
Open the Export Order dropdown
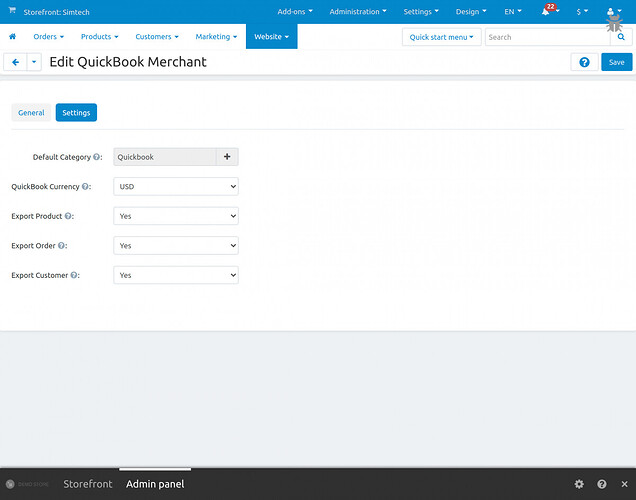click(x=176, y=245)
